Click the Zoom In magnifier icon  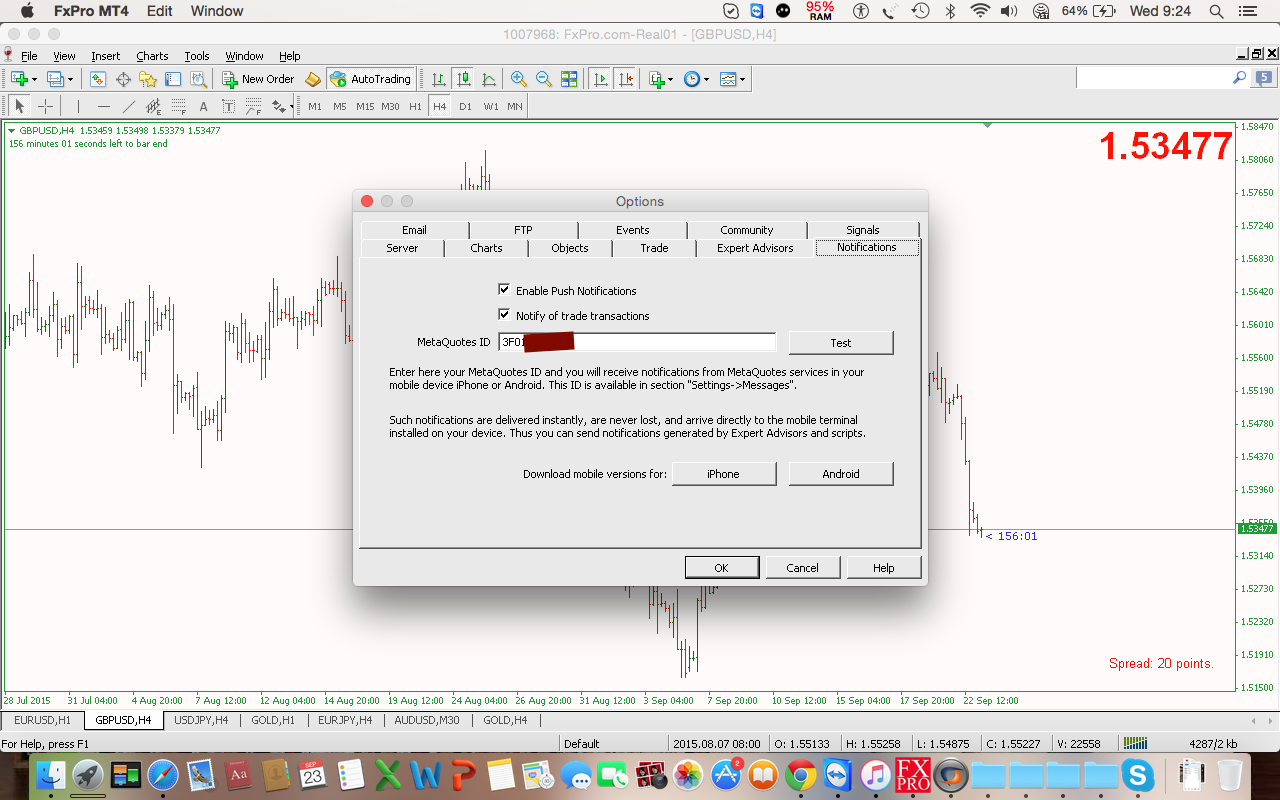click(518, 79)
